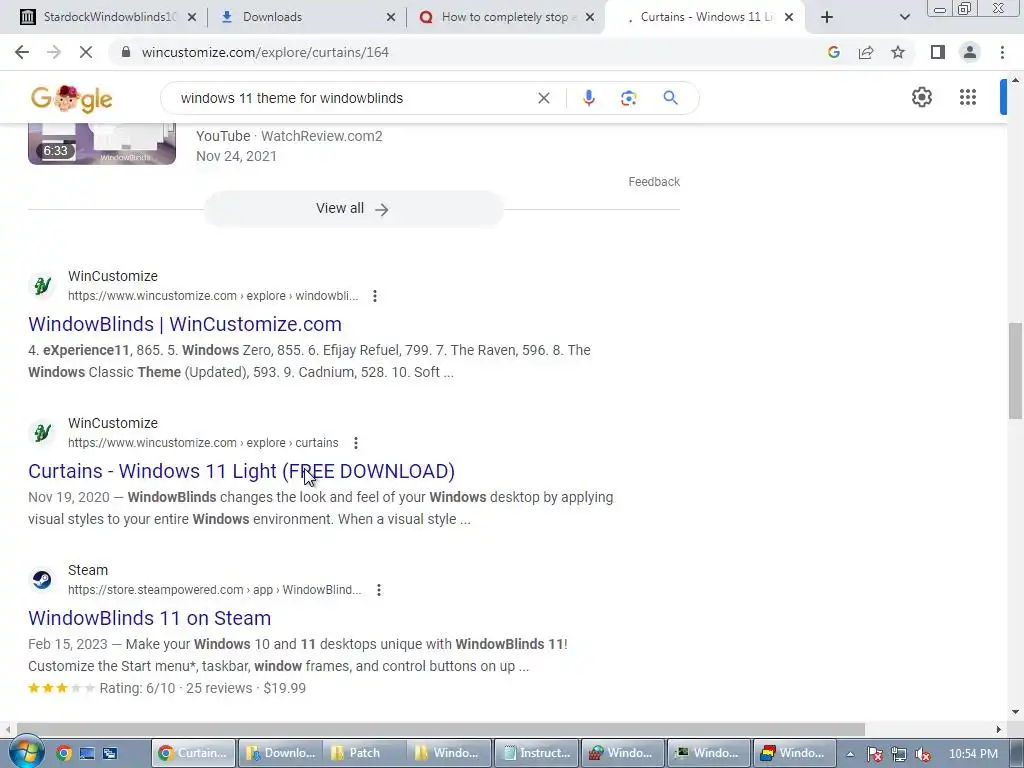Image resolution: width=1024 pixels, height=768 pixels.
Task: Stop loading the page
Action: (86, 52)
